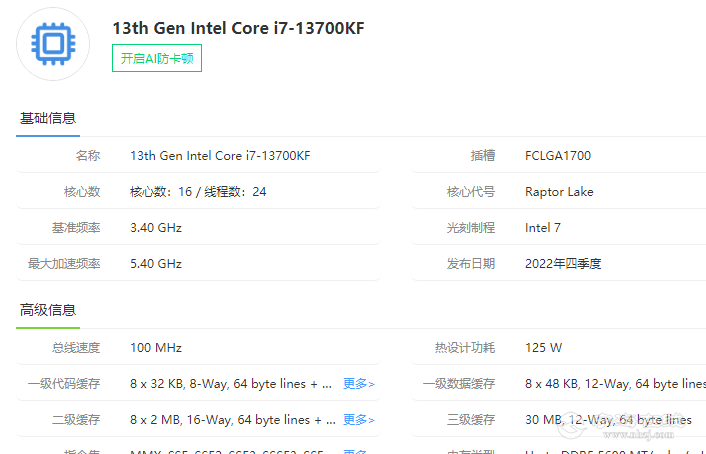Click the 100 MHz bus speed value
This screenshot has height=454, width=706.
(156, 347)
